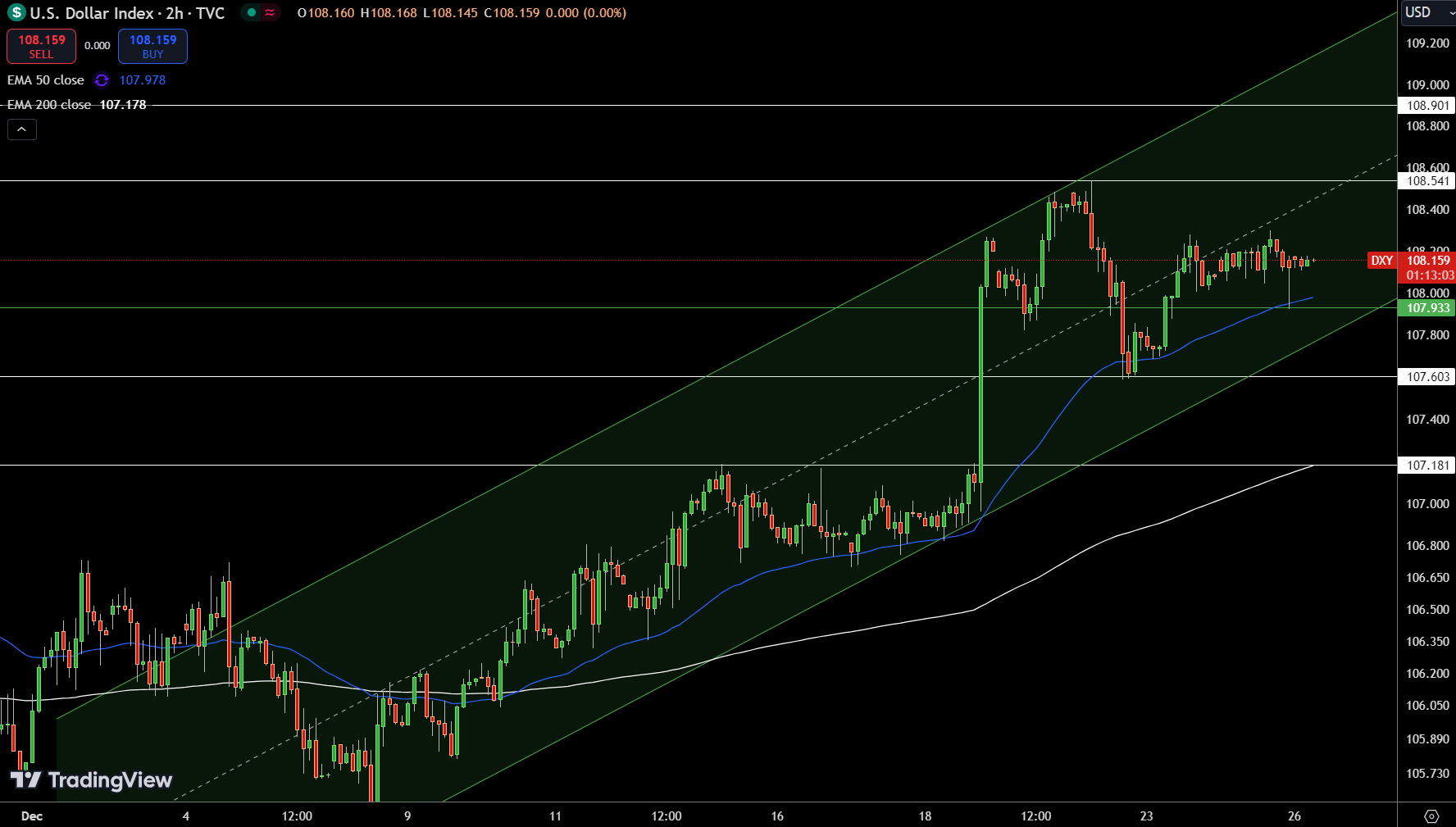
Task: Click the 16 date on time axis
Action: coord(777,816)
